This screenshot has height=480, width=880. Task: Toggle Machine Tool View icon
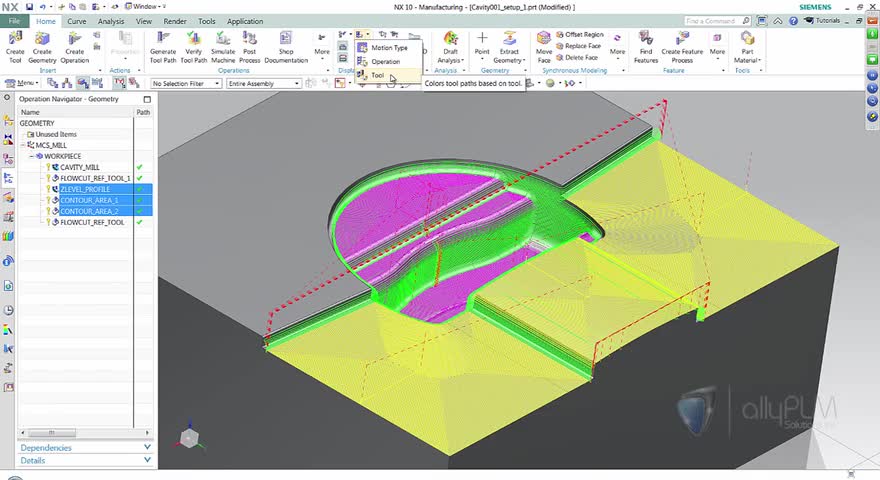point(67,83)
